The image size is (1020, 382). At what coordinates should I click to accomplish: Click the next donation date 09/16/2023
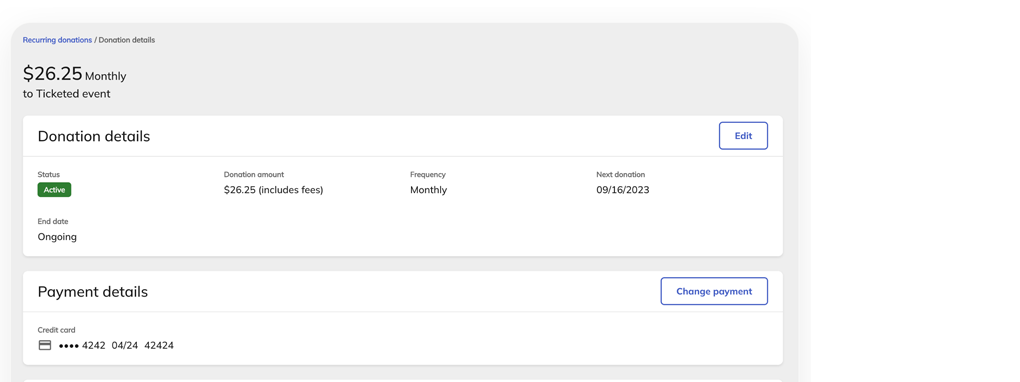pyautogui.click(x=623, y=190)
